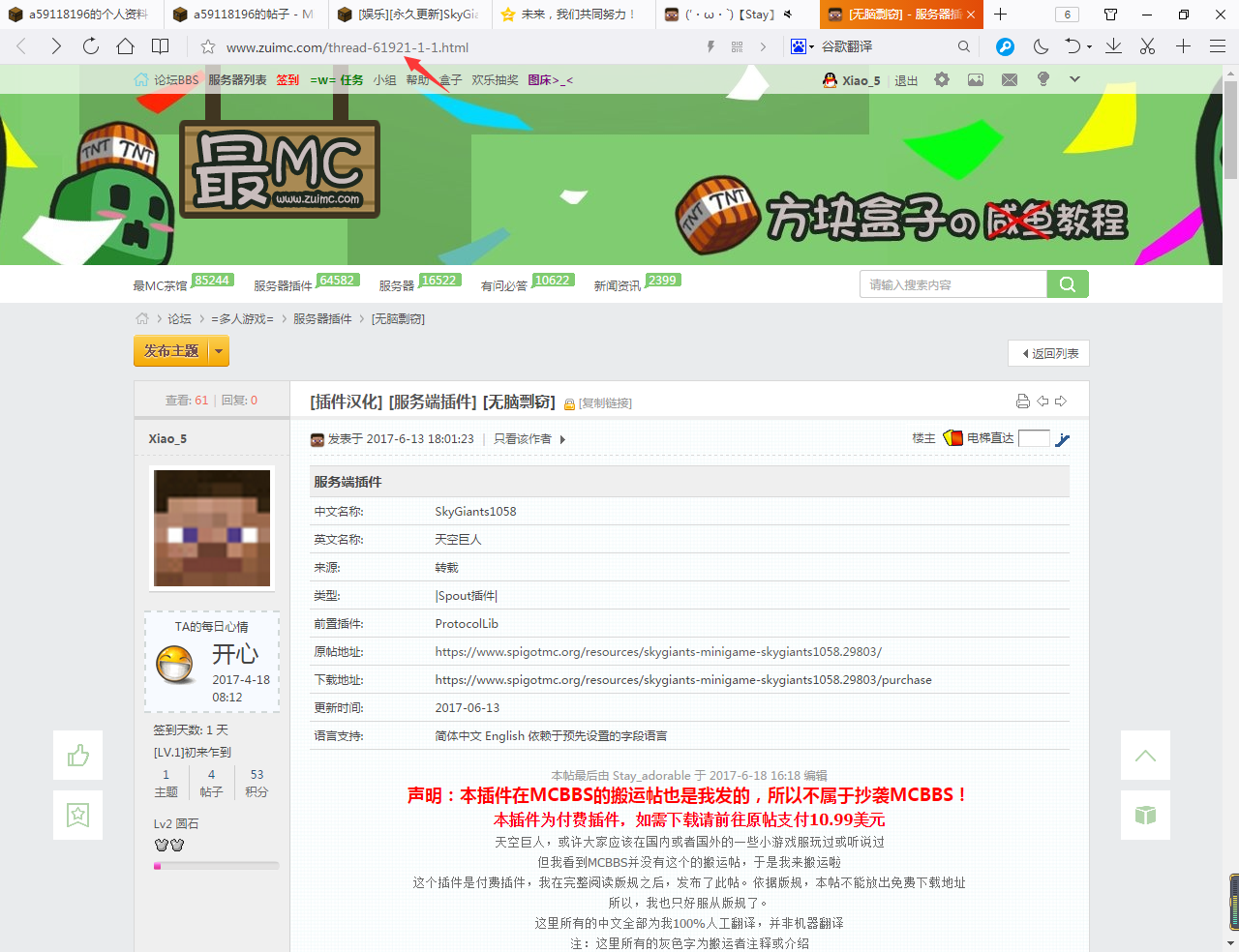Click the blue elevator jump icon

click(x=1062, y=439)
